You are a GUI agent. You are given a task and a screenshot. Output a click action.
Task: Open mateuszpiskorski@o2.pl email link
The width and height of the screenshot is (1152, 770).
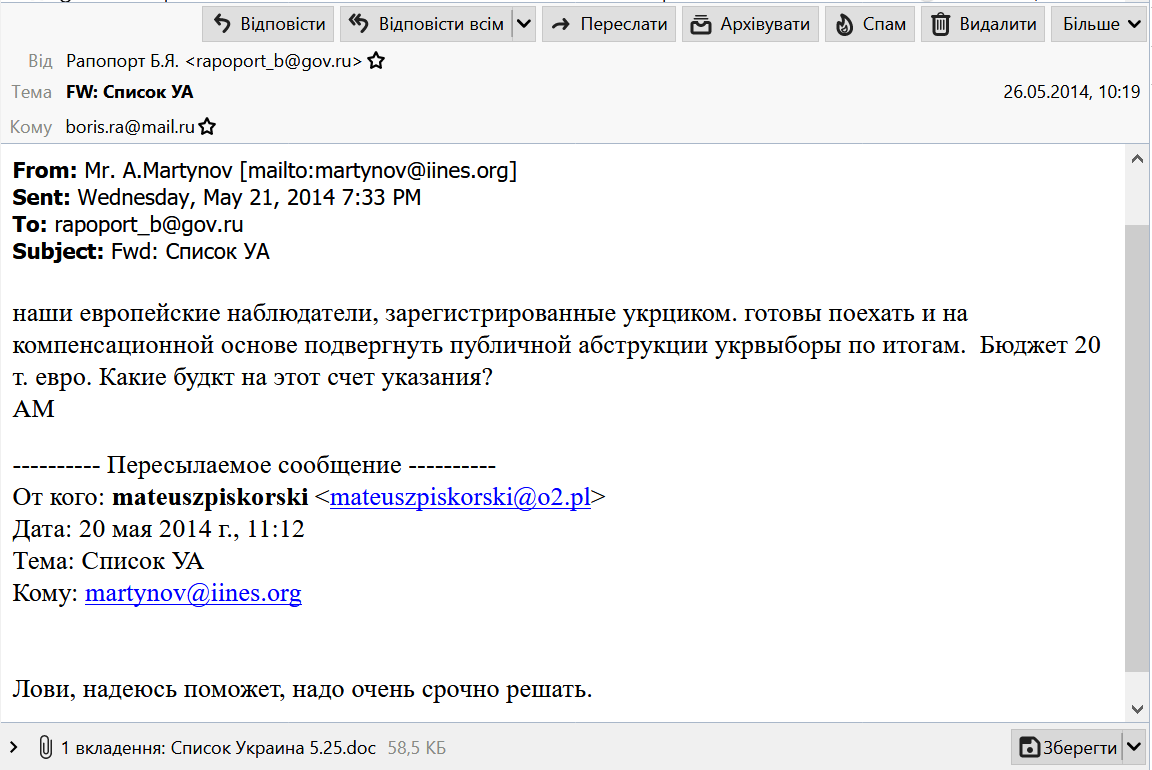click(x=460, y=497)
